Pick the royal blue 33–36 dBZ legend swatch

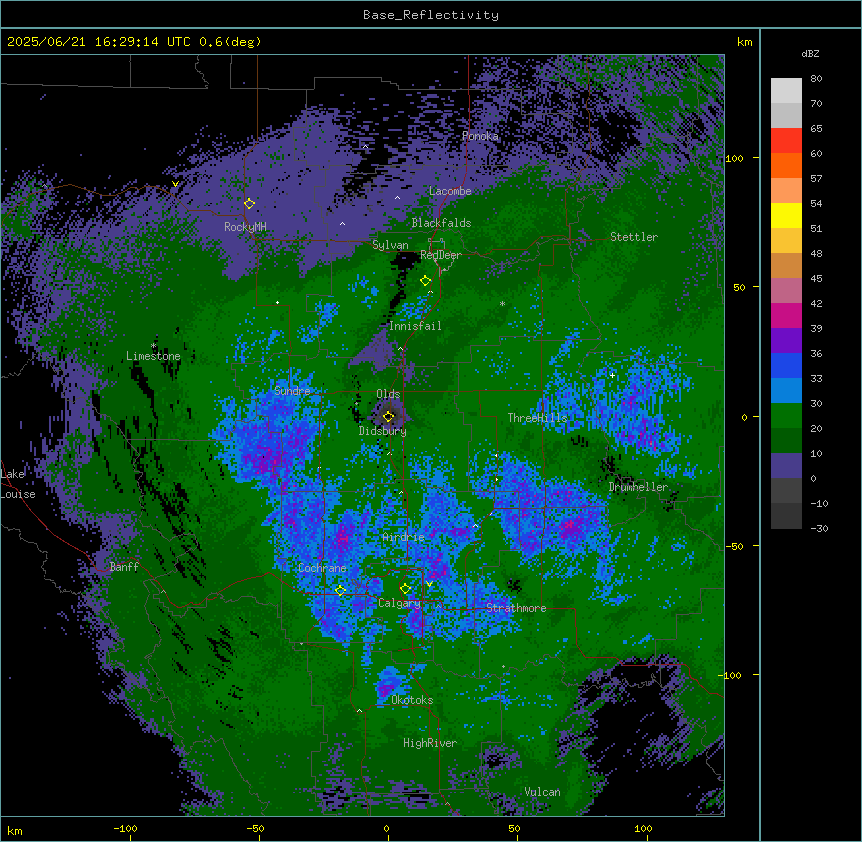(786, 366)
